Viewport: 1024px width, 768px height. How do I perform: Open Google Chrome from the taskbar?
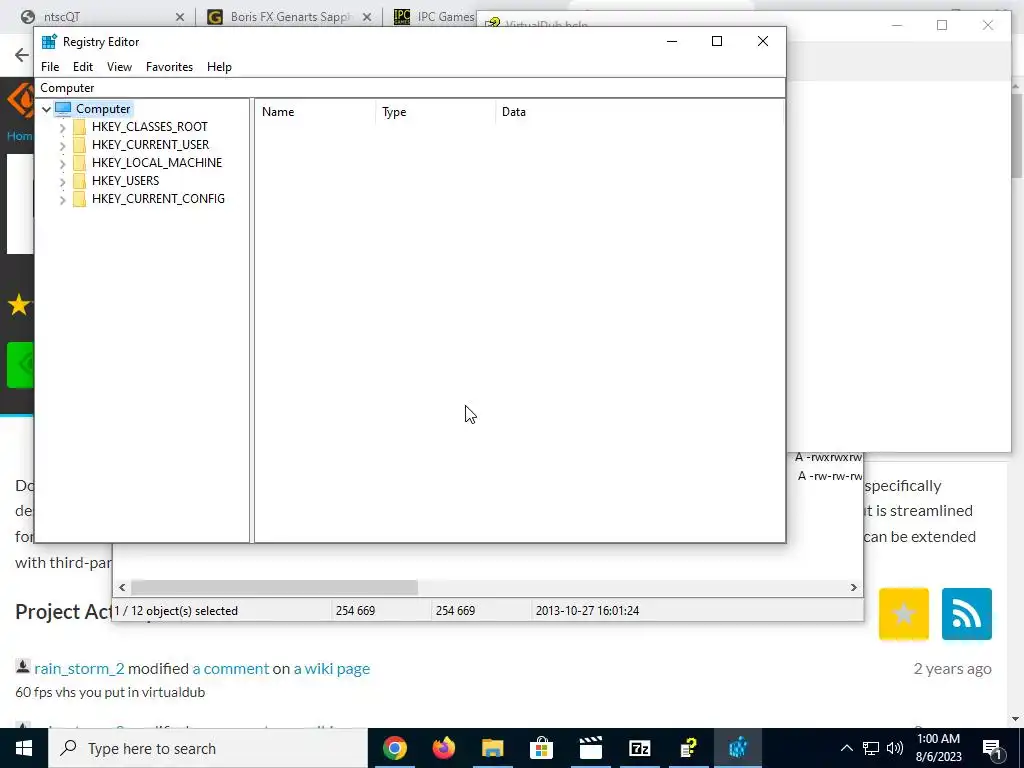point(395,748)
